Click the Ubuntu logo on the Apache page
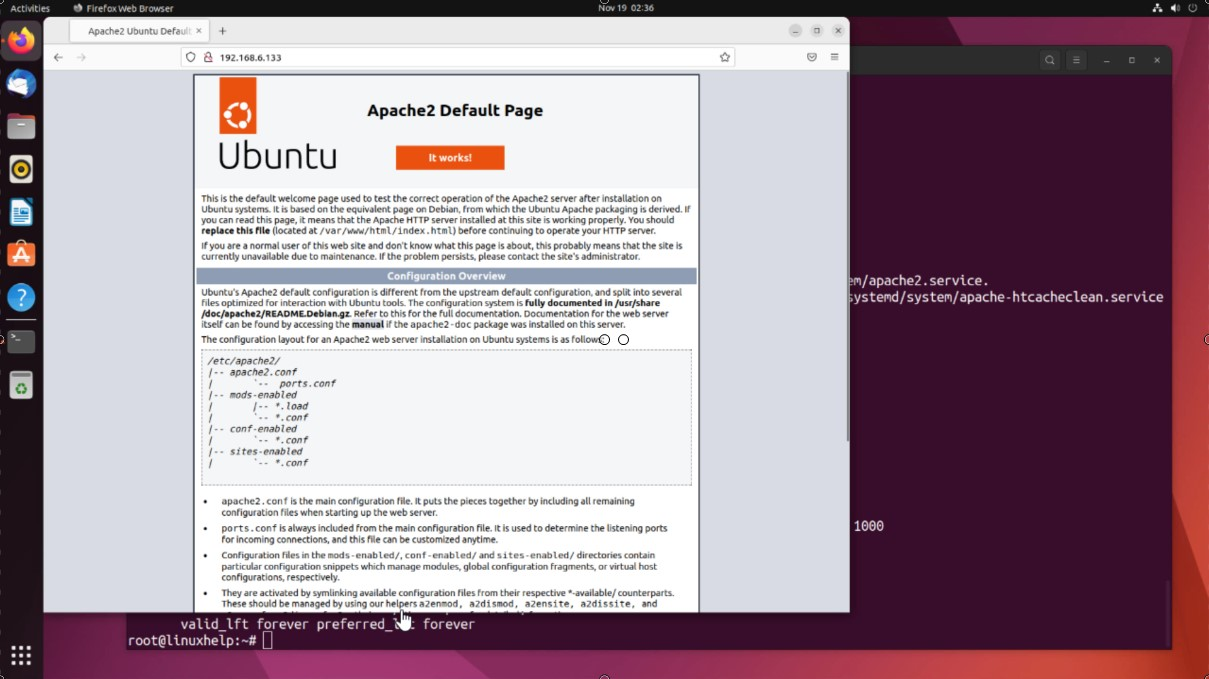Viewport: 1209px width, 679px height. (278, 123)
